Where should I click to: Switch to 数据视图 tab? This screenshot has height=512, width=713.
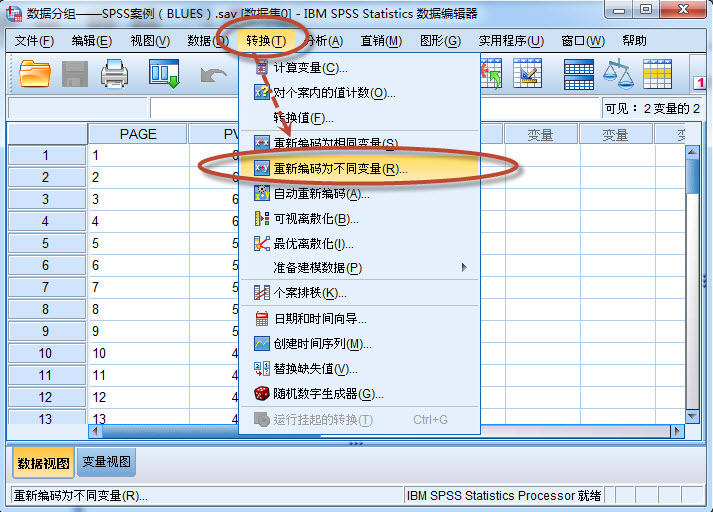(x=44, y=463)
